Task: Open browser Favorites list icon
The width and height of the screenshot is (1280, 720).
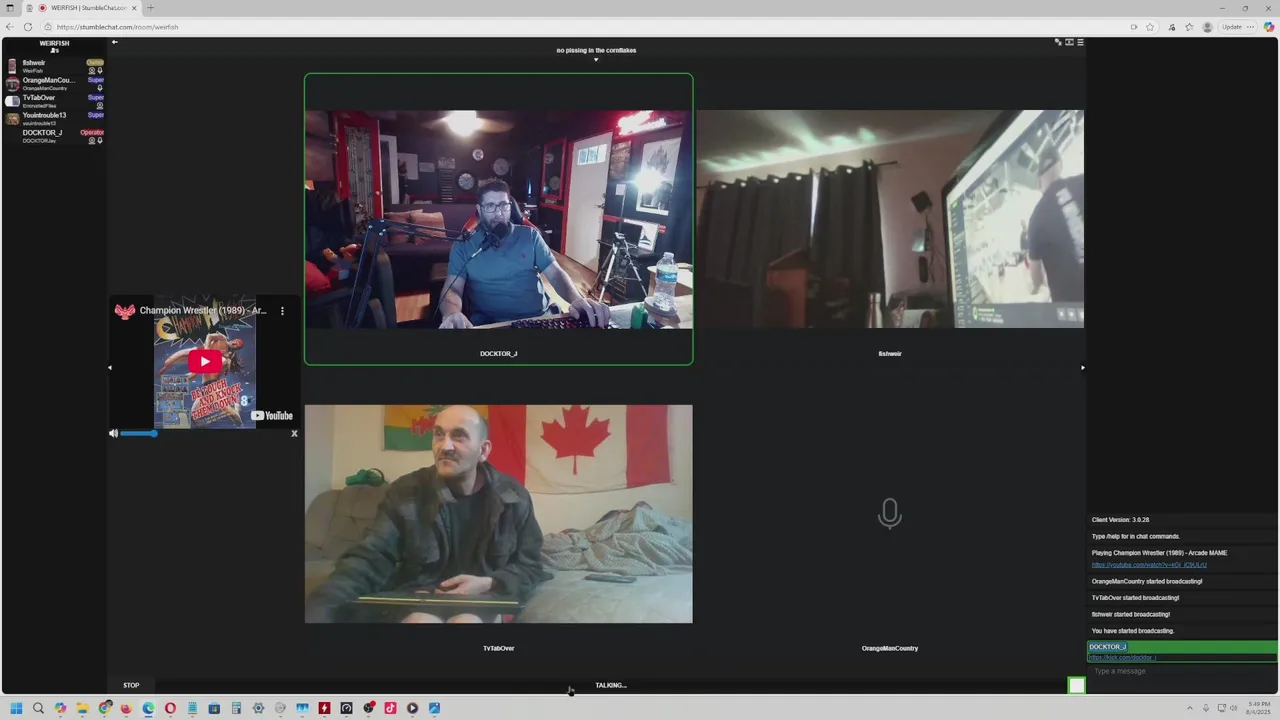Action: click(x=1189, y=27)
